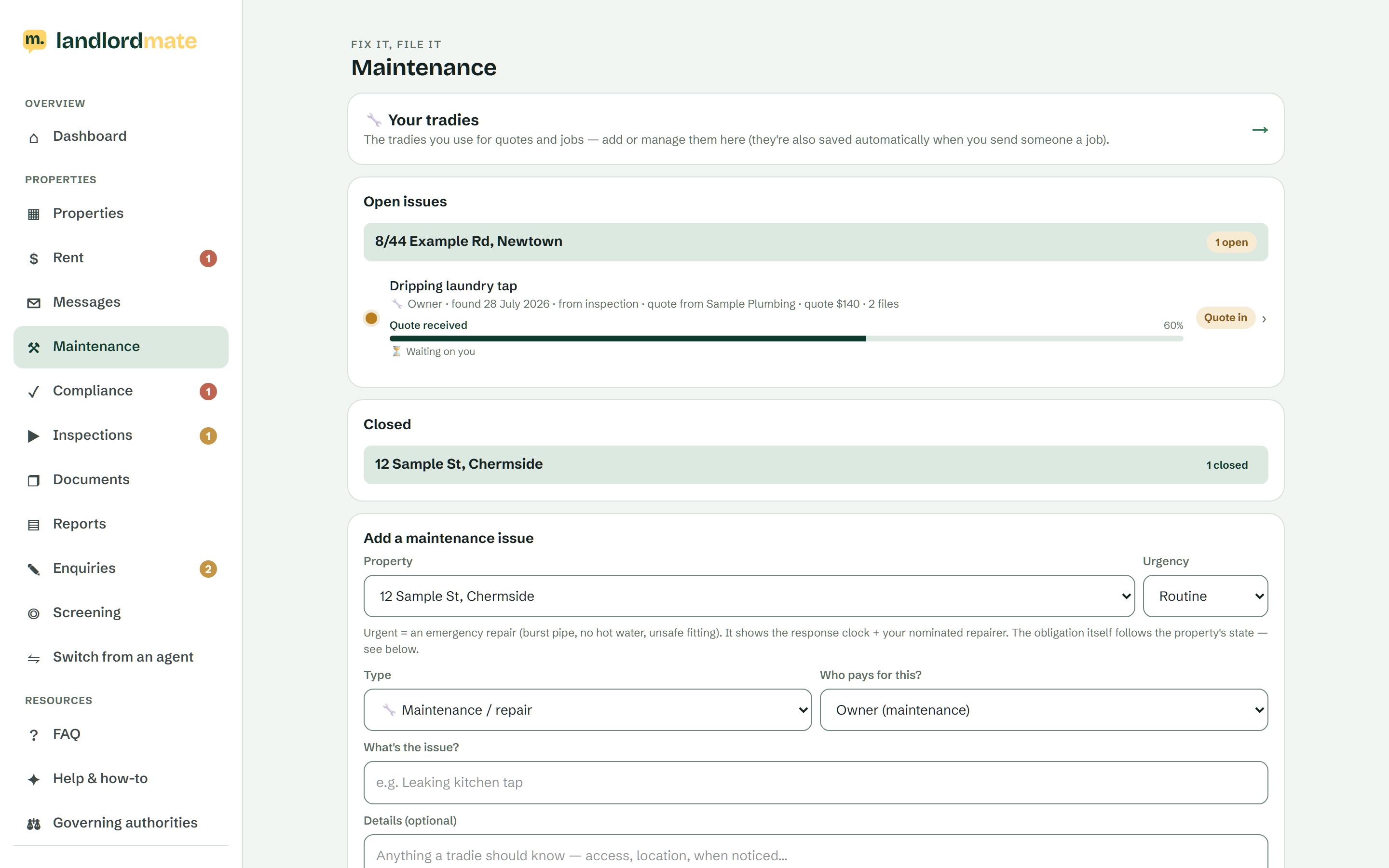
Task: Click the arrow icon on Your tradies card
Action: 1260,130
